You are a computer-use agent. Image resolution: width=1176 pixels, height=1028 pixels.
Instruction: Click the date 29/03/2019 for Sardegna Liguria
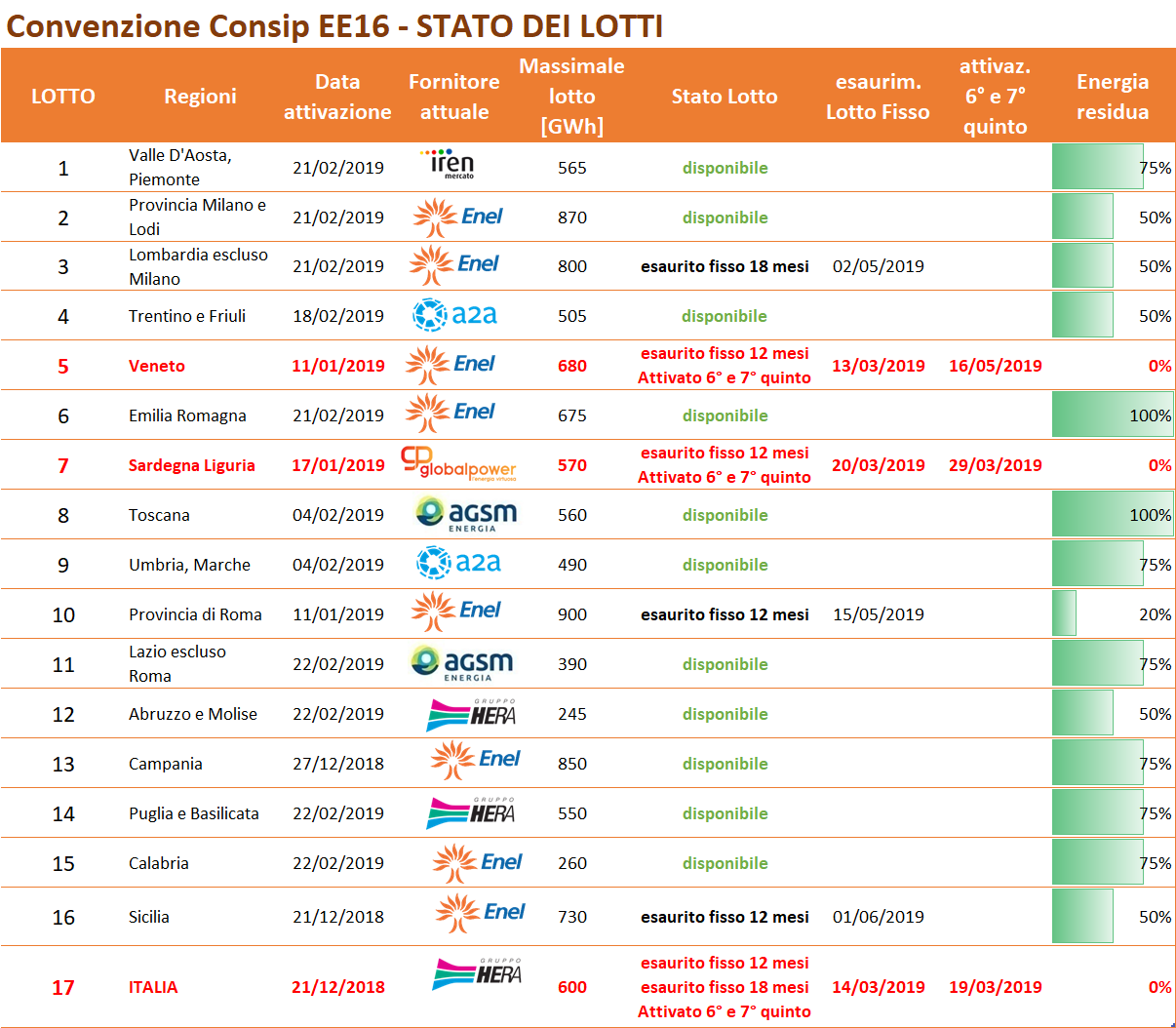point(996,465)
